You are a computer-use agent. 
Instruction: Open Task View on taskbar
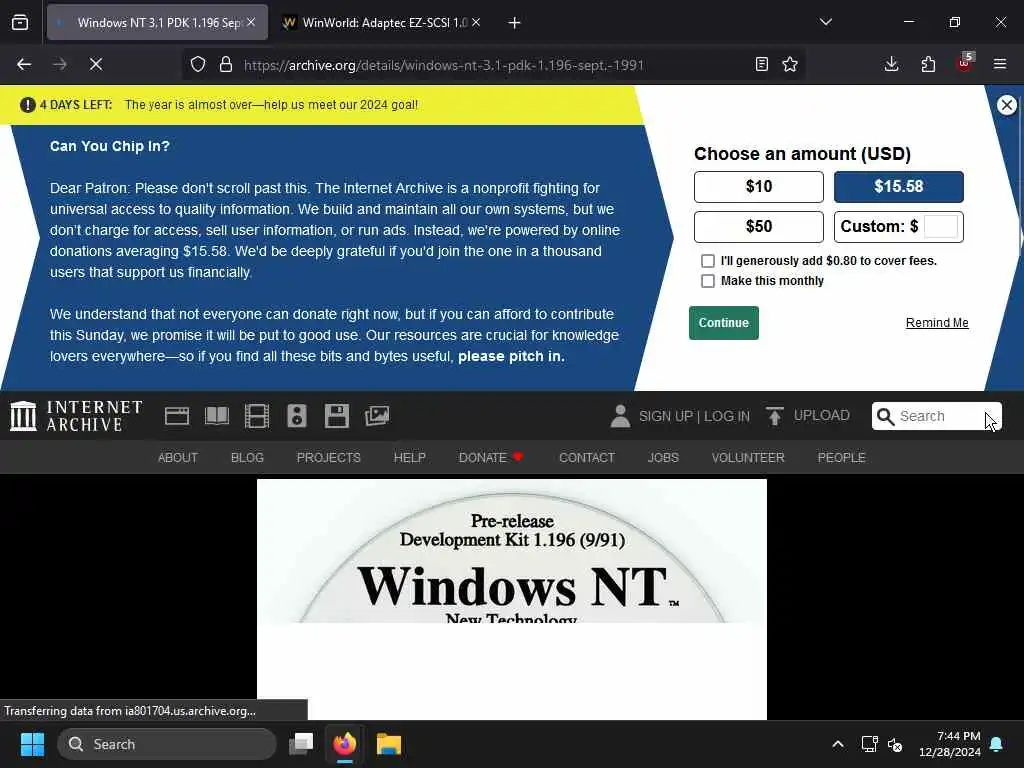tap(301, 744)
